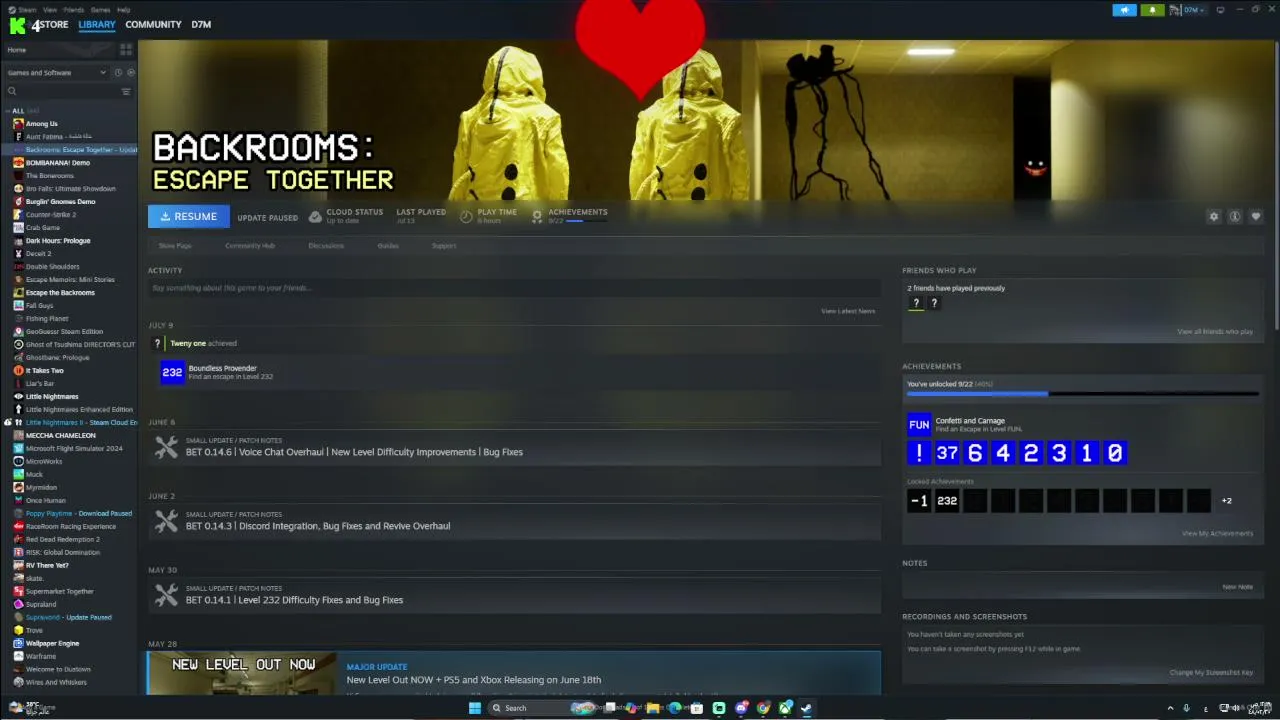This screenshot has height=720, width=1280.
Task: Click the 232 Boundless Provender achievement icon
Action: click(x=172, y=372)
